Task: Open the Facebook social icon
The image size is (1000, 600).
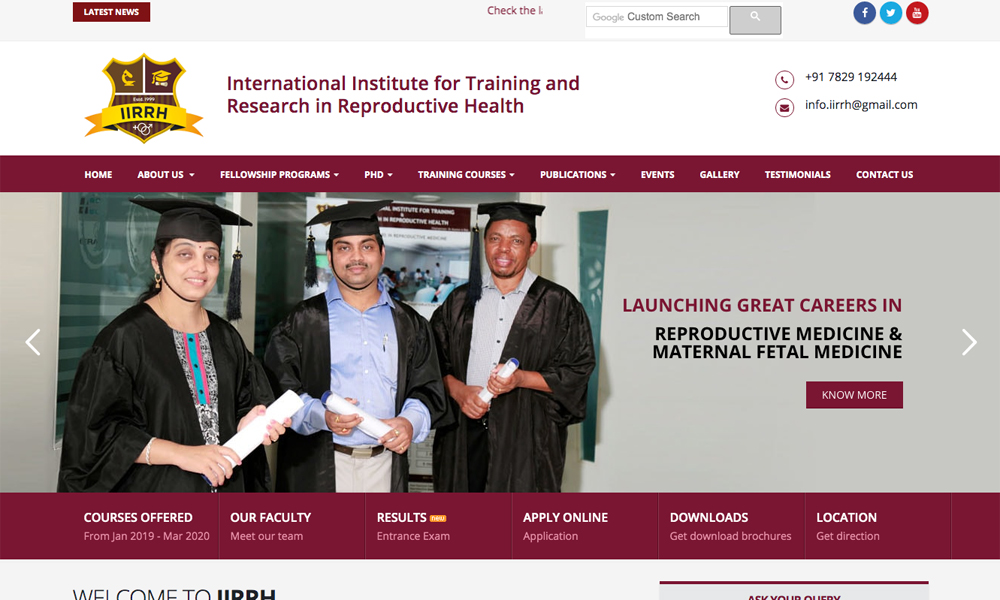Action: click(x=864, y=13)
